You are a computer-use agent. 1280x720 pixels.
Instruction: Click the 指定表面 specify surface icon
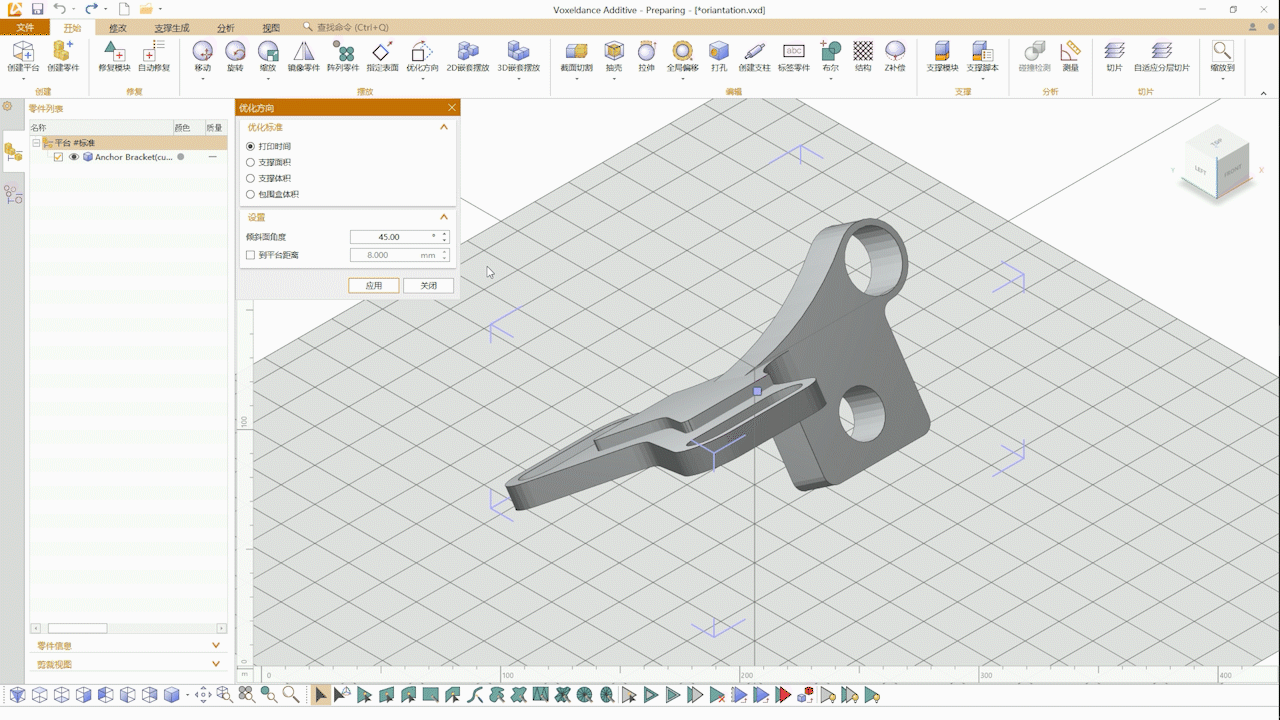pos(382,51)
